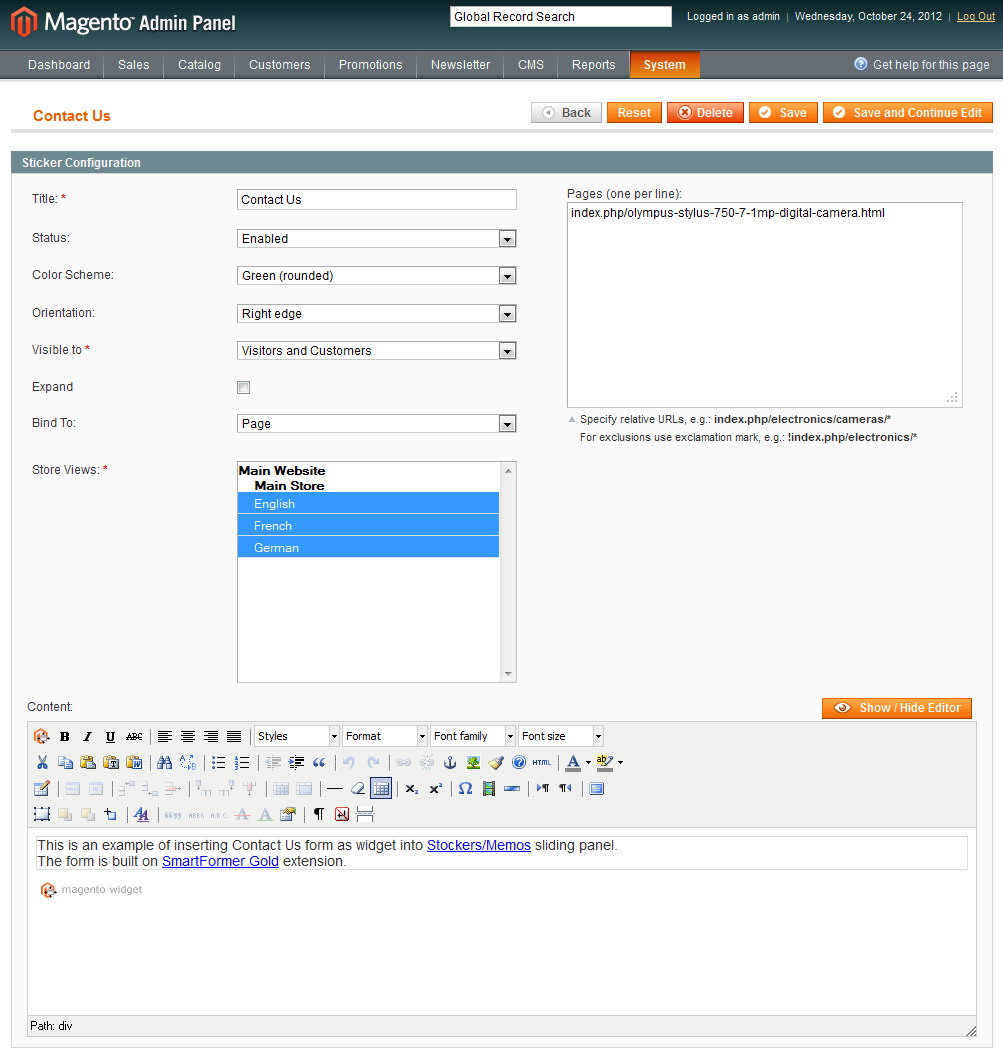Open the Color Scheme dropdown
The image size is (1003, 1058).
(x=507, y=275)
